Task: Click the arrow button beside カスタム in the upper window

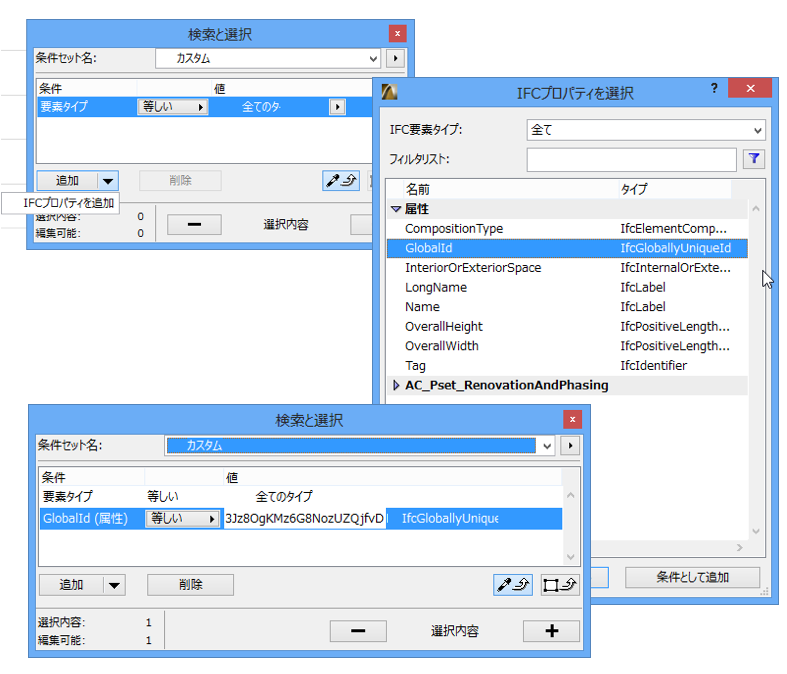Action: [396, 58]
